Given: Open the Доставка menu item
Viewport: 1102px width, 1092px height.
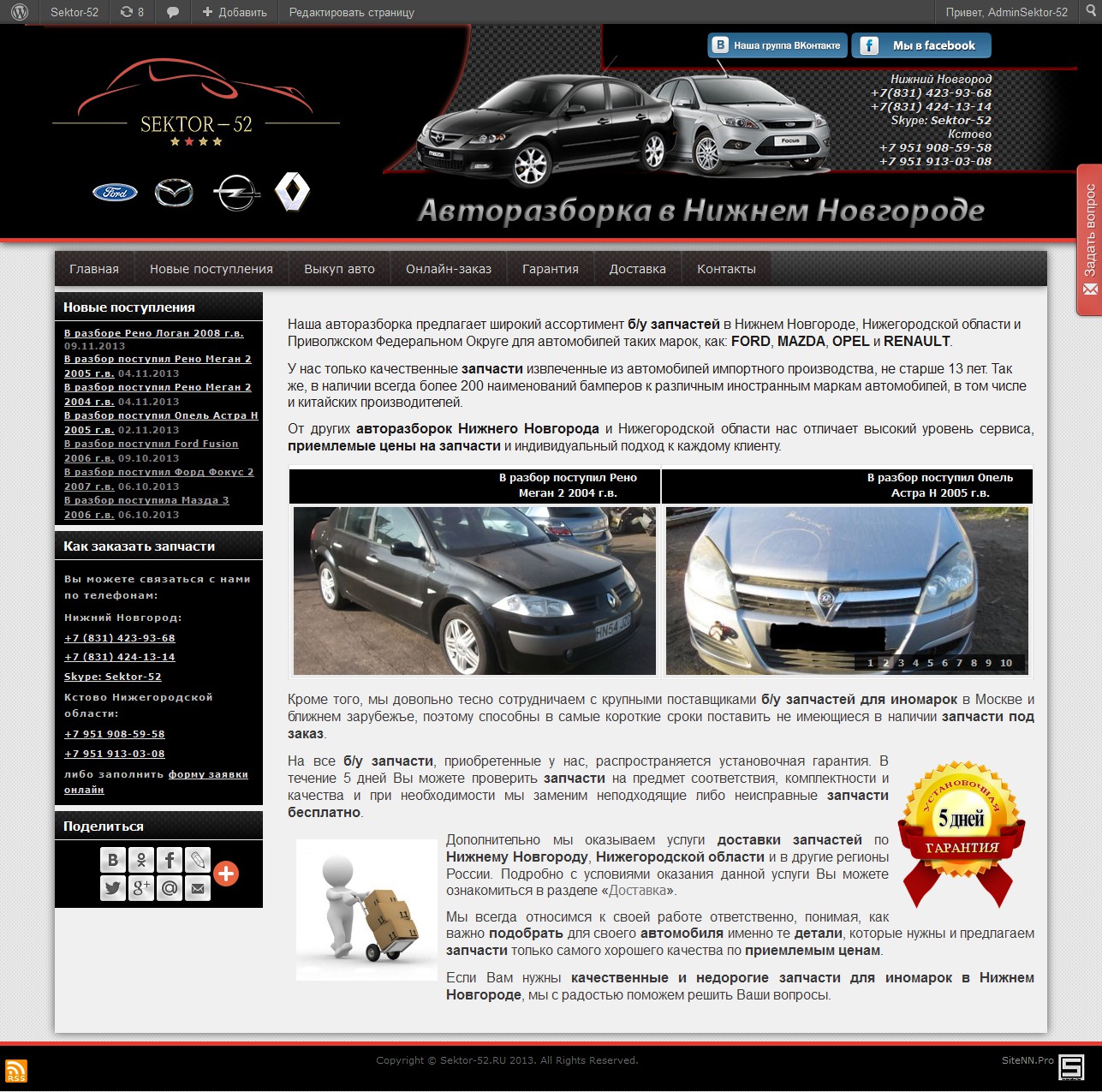Looking at the screenshot, I should (x=638, y=269).
